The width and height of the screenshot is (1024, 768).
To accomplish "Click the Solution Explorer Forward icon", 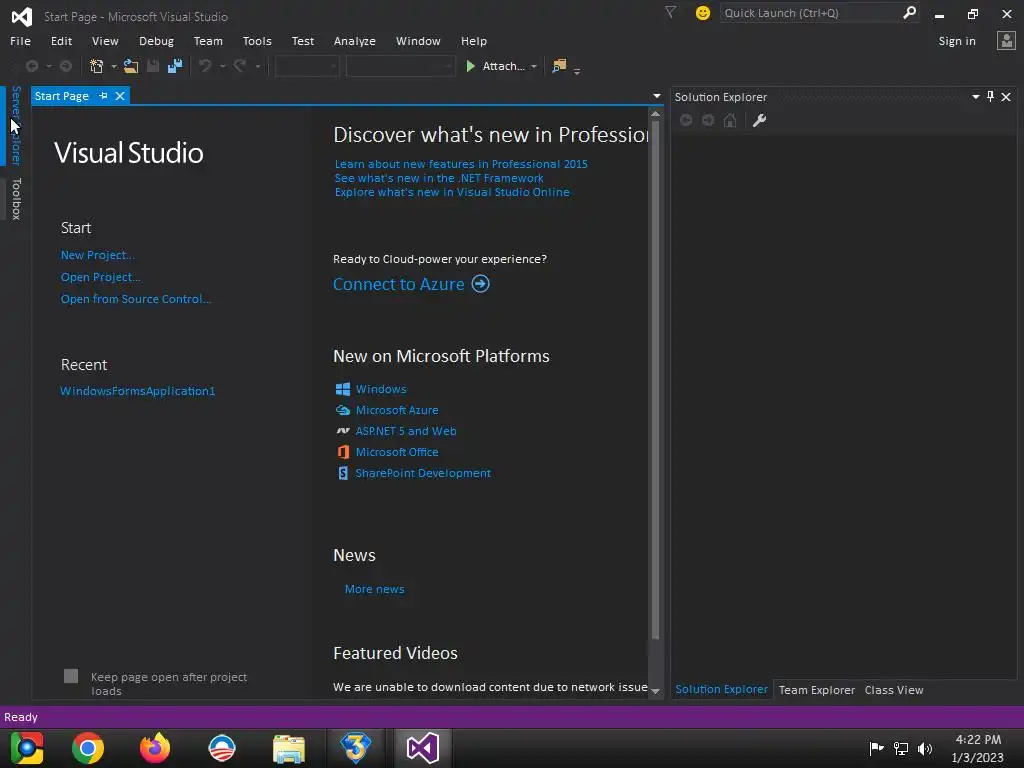I will pos(708,120).
